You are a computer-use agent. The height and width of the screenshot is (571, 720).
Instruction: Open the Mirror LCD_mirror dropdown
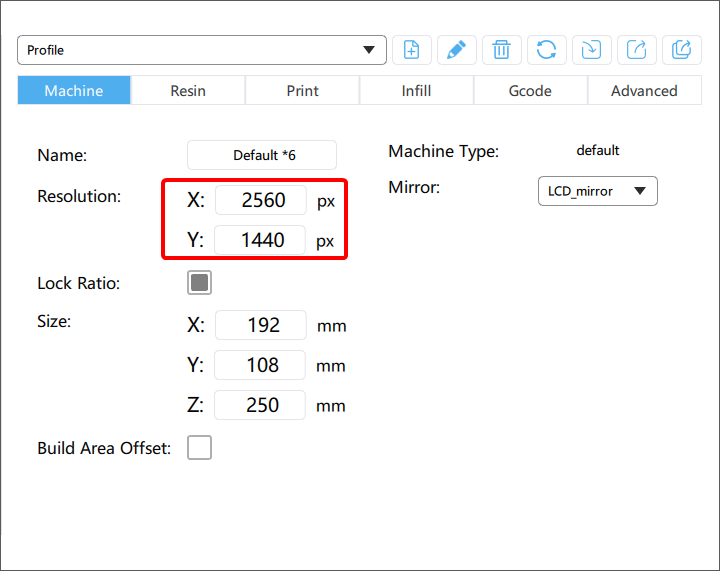[597, 191]
